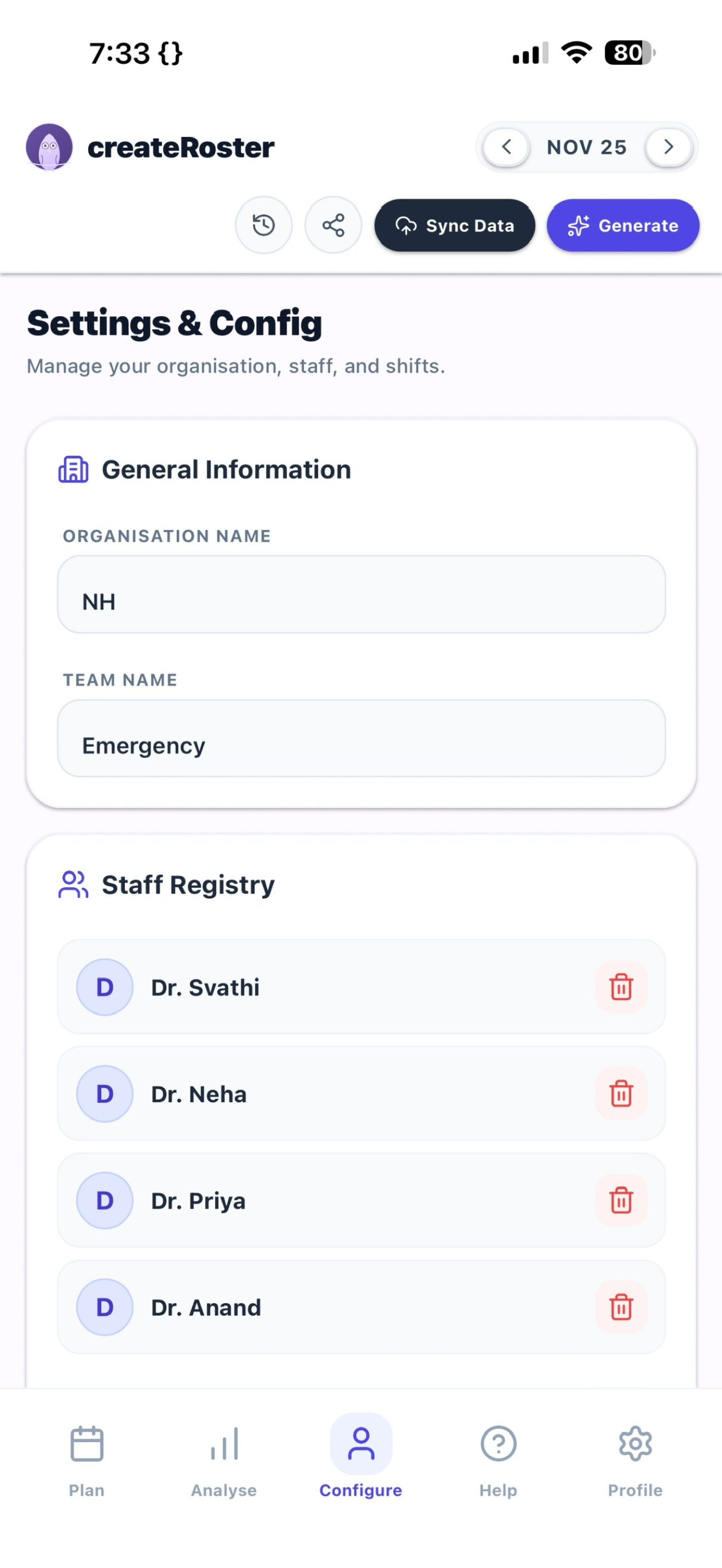Go to previous month with left chevron
The width and height of the screenshot is (722, 1568).
506,147
